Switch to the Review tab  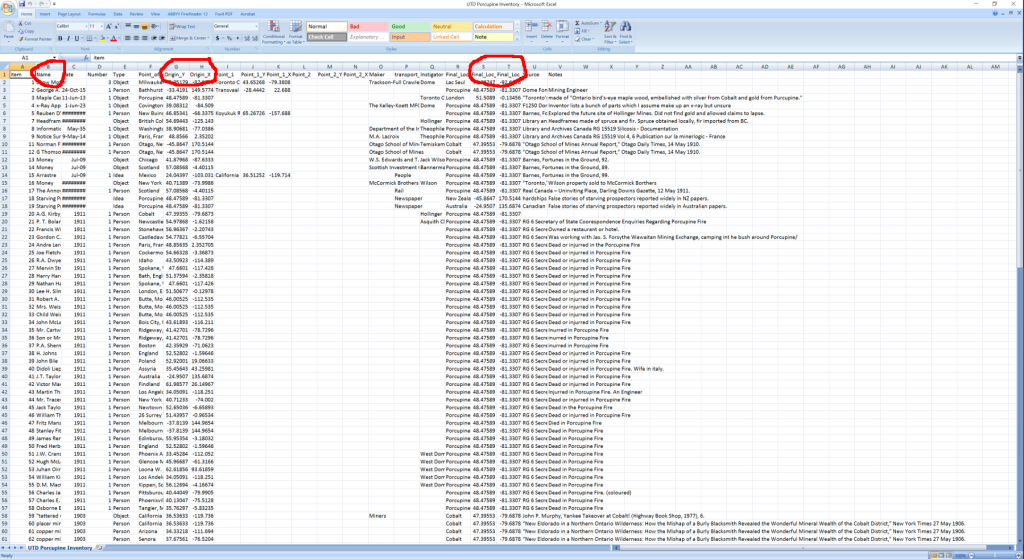tap(136, 14)
